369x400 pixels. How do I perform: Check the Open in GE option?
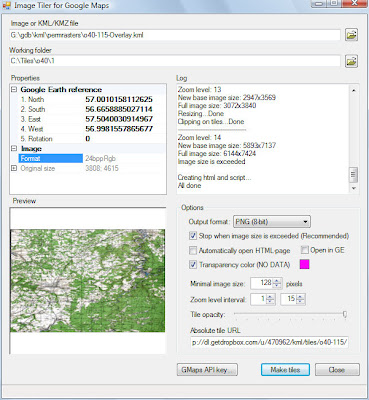point(305,250)
